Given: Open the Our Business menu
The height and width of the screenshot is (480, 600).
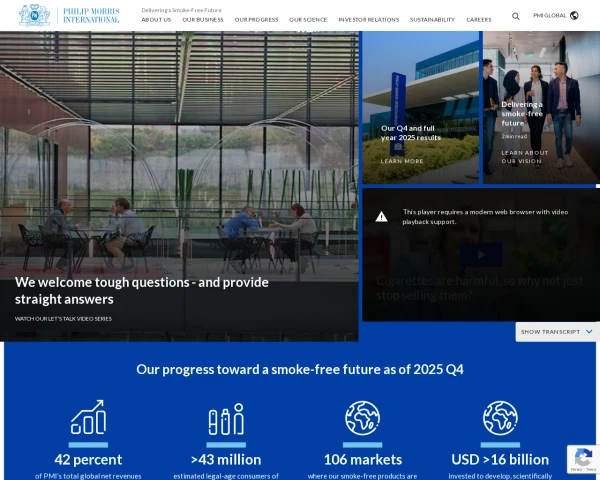Looking at the screenshot, I should pos(203,20).
